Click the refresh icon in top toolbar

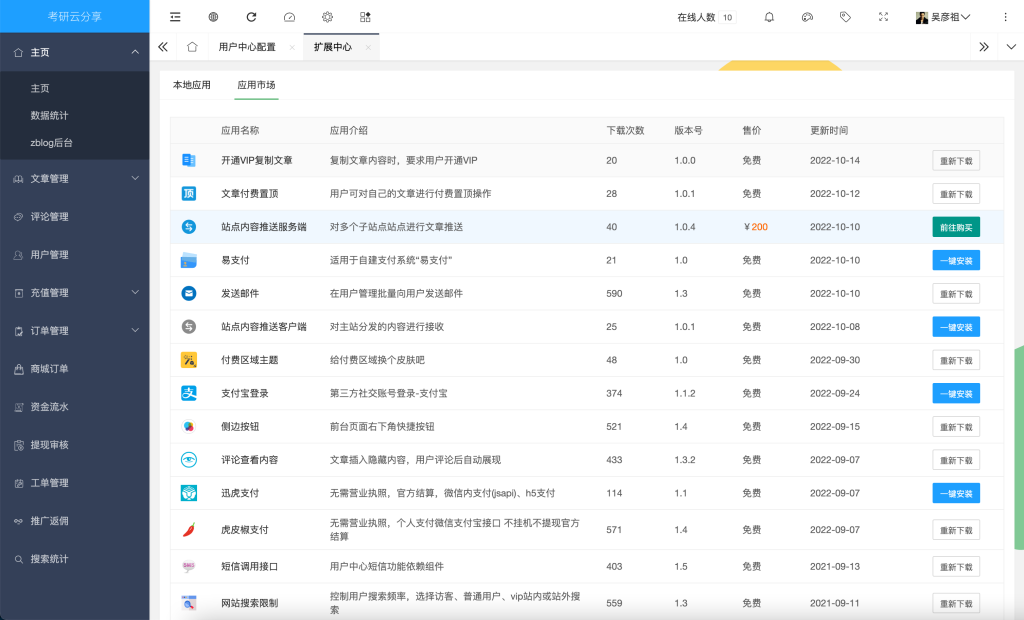point(251,17)
